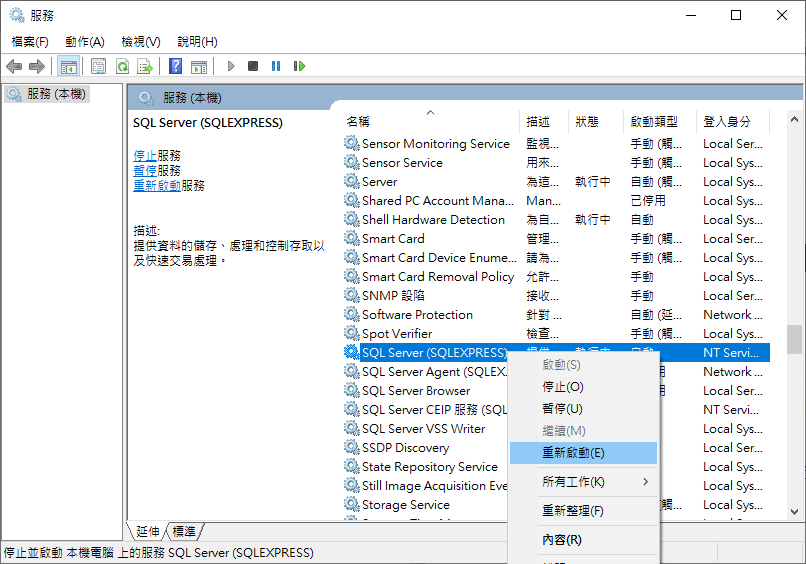806x564 pixels.
Task: Click the vertical scrollbar thumb
Action: tap(794, 339)
